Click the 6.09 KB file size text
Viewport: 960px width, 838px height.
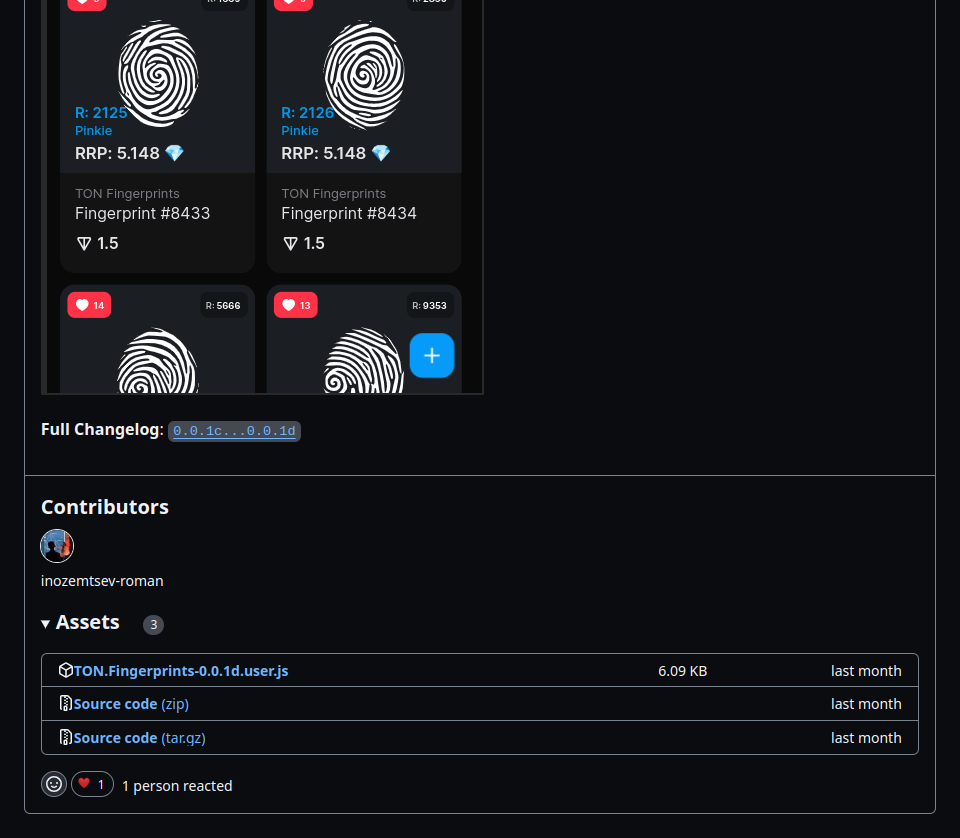coord(683,671)
